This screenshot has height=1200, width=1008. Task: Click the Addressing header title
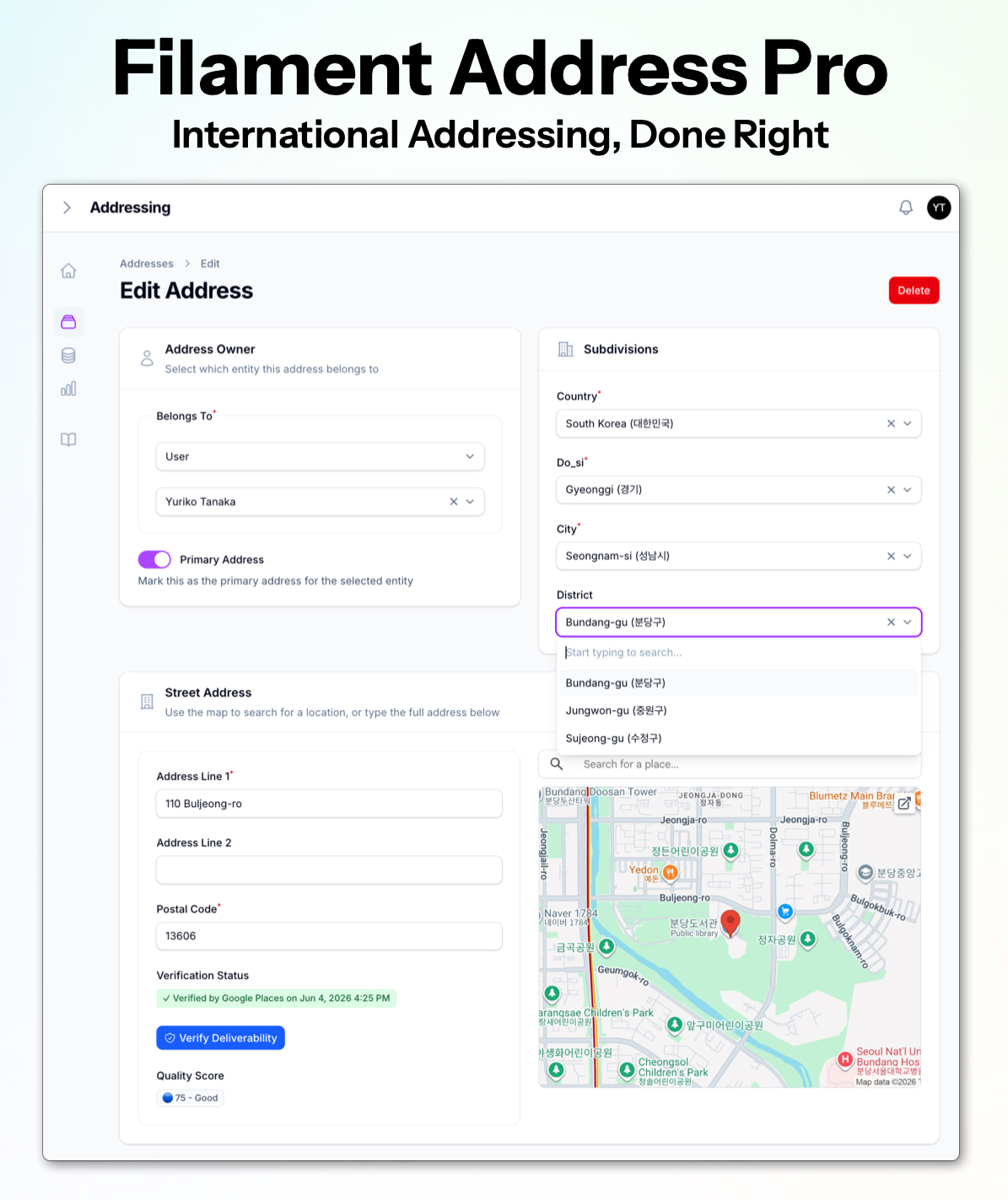[130, 207]
